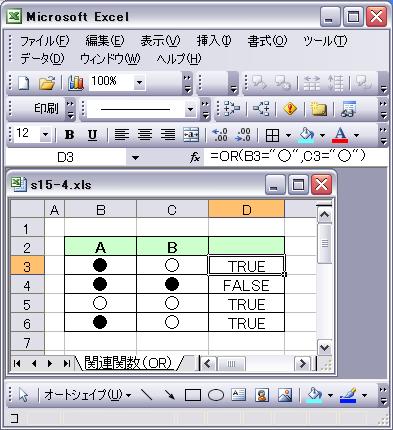This screenshot has width=393, height=430.
Task: Expand Font Color dropdown arrow
Action: 356,135
